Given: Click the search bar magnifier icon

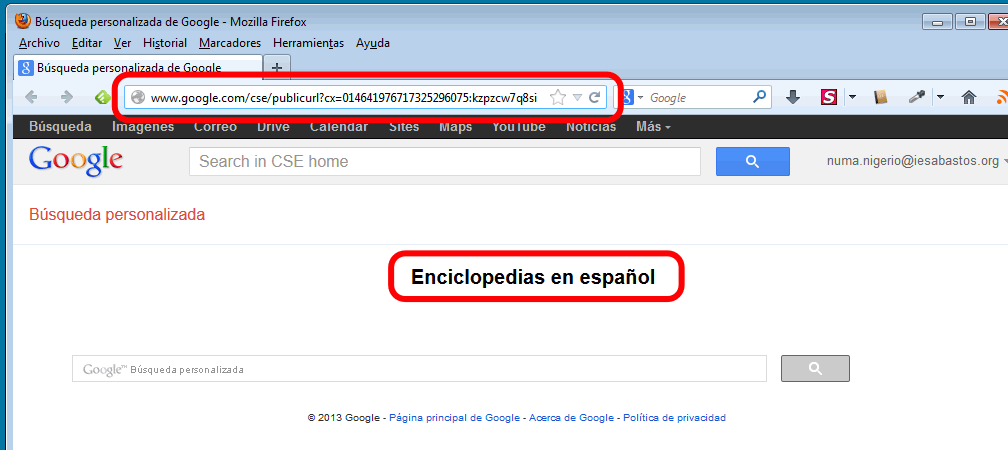Looking at the screenshot, I should 760,97.
